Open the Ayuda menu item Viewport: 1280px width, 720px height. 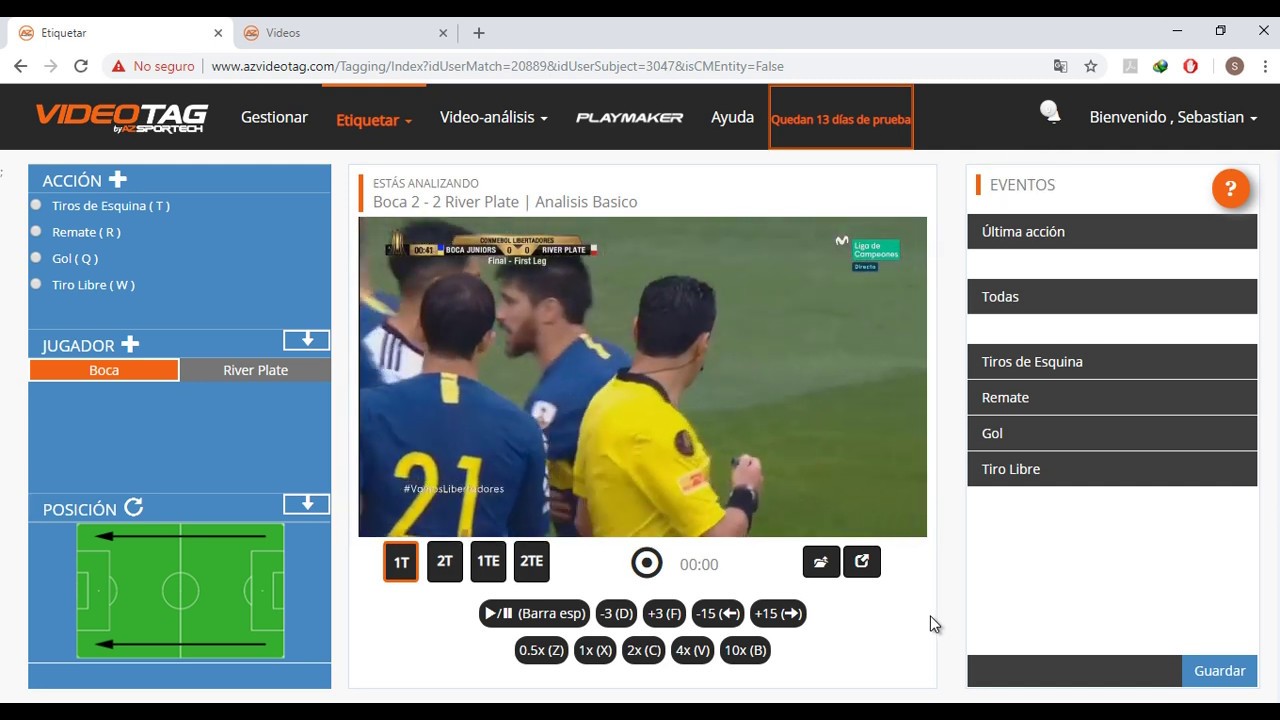pos(732,117)
